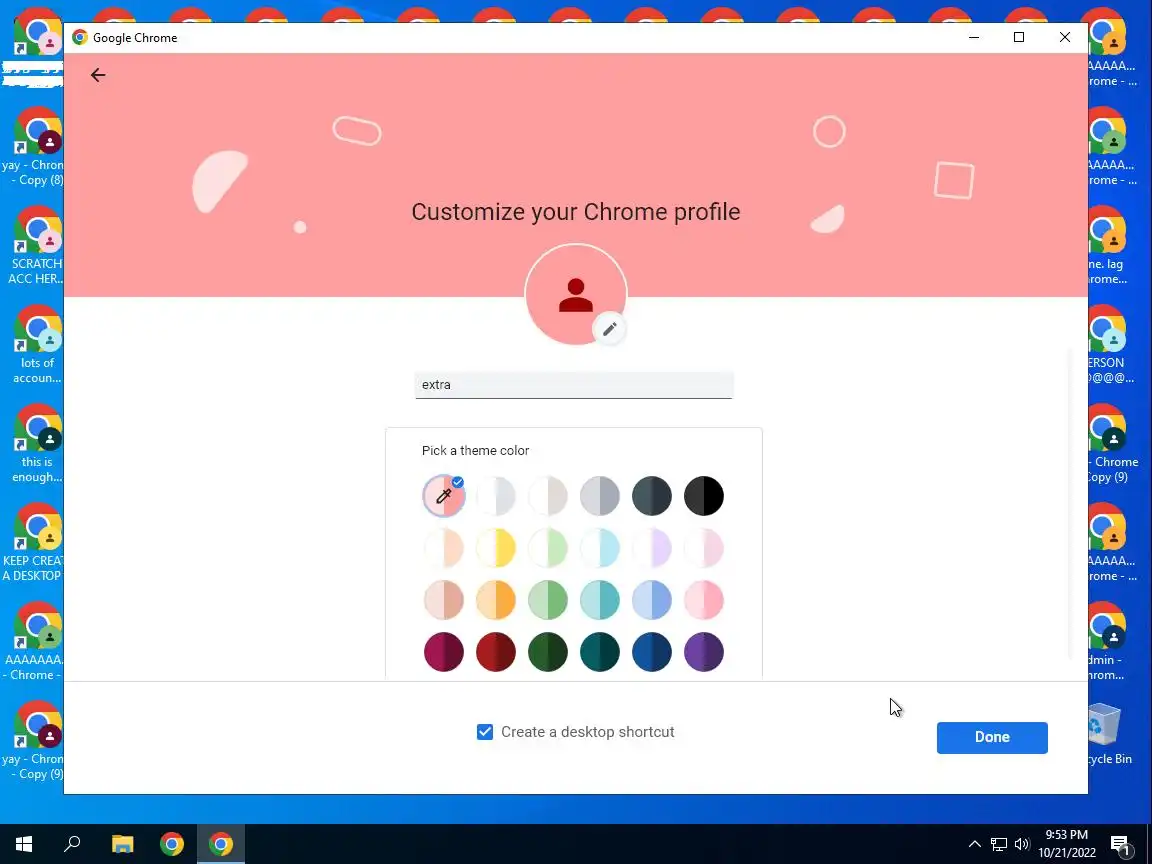This screenshot has height=864, width=1152.
Task: Choose the dark green theme color
Action: [548, 652]
